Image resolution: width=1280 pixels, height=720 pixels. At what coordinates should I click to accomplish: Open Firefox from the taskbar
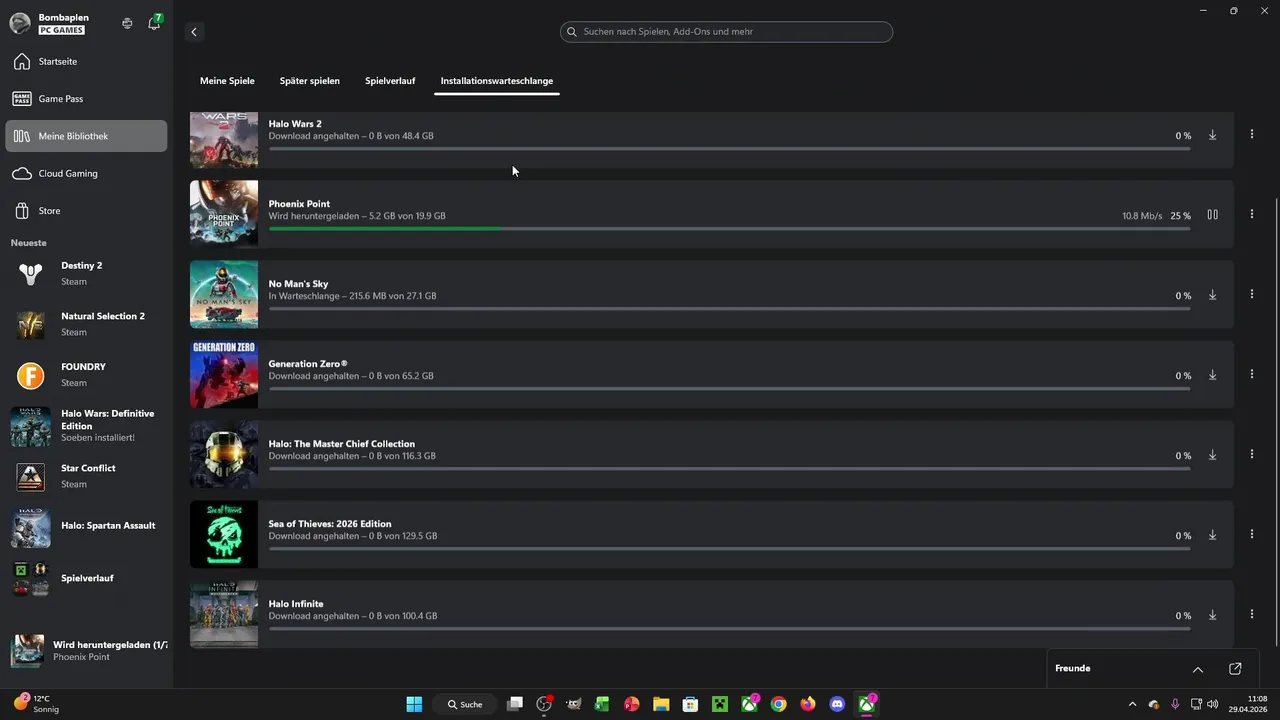pos(808,704)
